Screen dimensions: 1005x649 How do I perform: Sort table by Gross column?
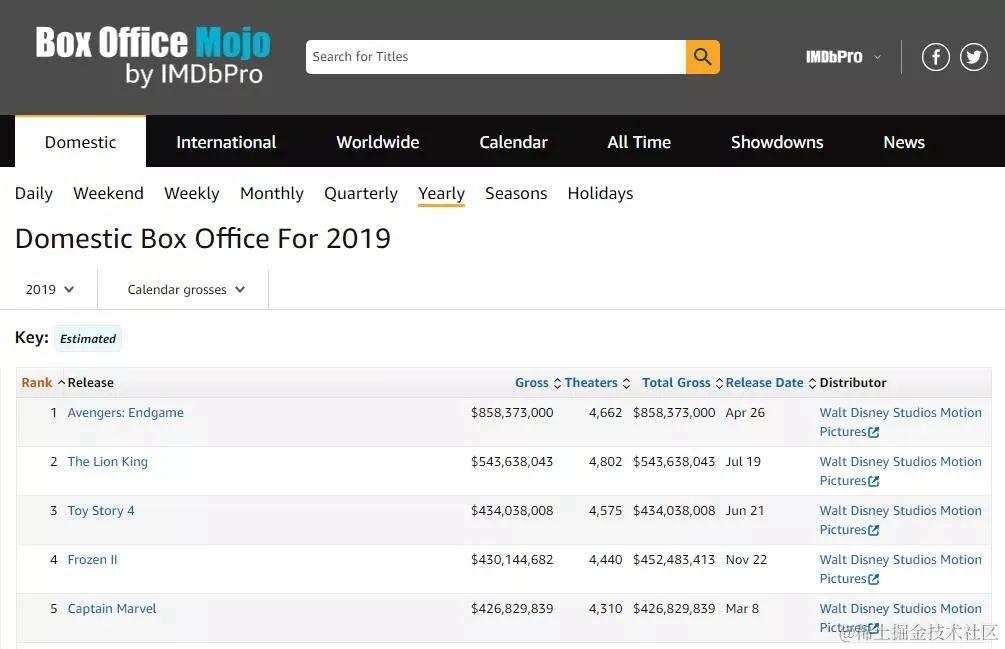(x=538, y=382)
